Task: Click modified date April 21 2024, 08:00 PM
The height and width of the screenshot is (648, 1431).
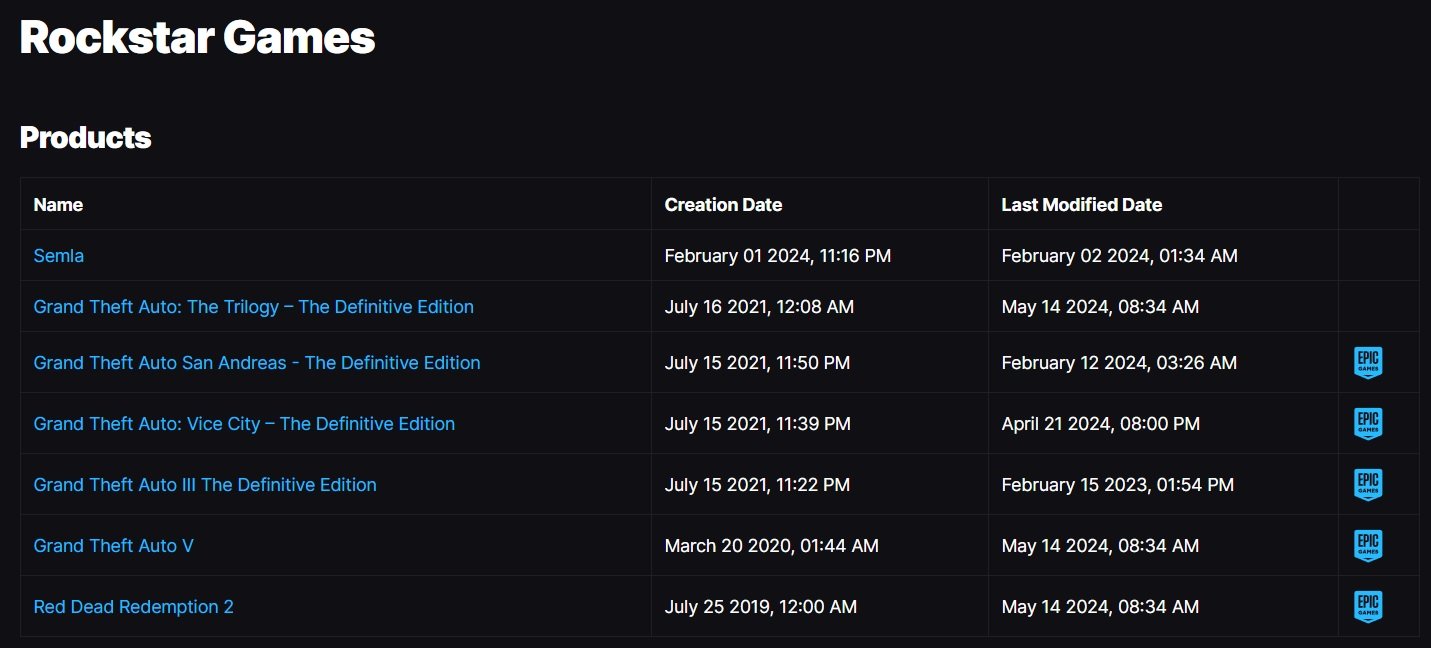Action: coord(1101,424)
